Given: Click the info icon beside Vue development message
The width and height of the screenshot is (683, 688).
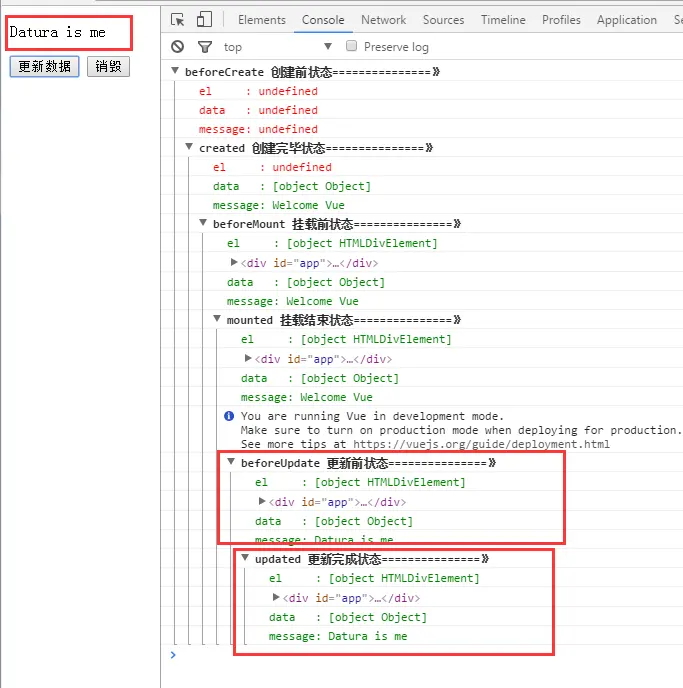Looking at the screenshot, I should 229,416.
